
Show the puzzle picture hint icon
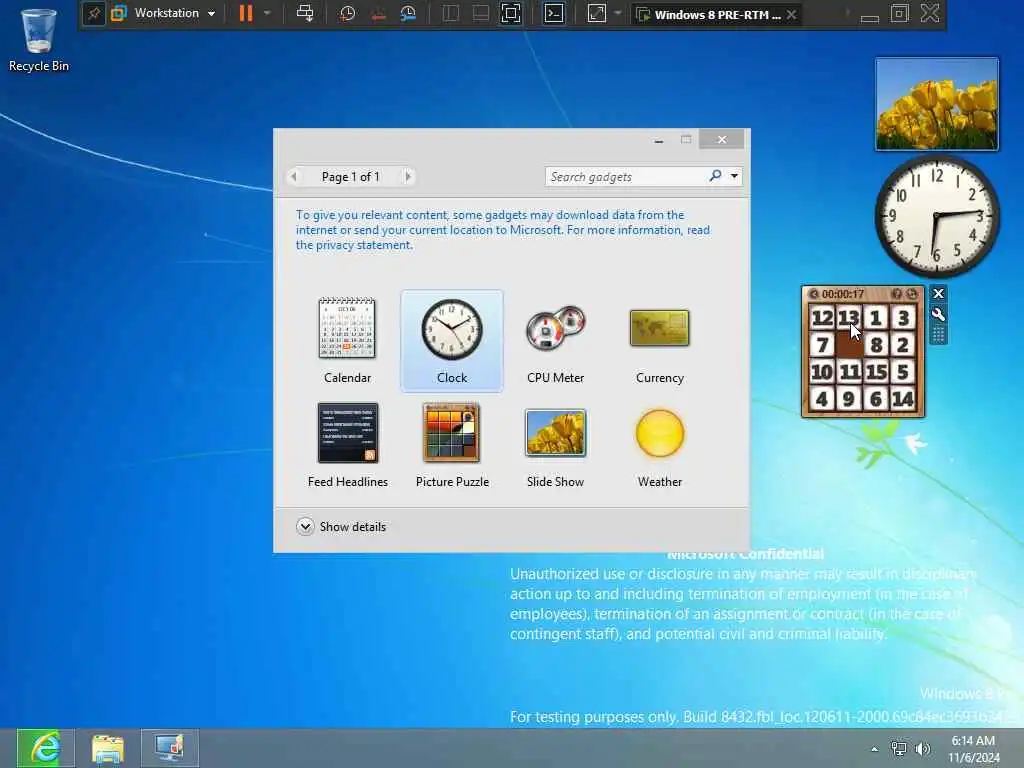point(897,295)
